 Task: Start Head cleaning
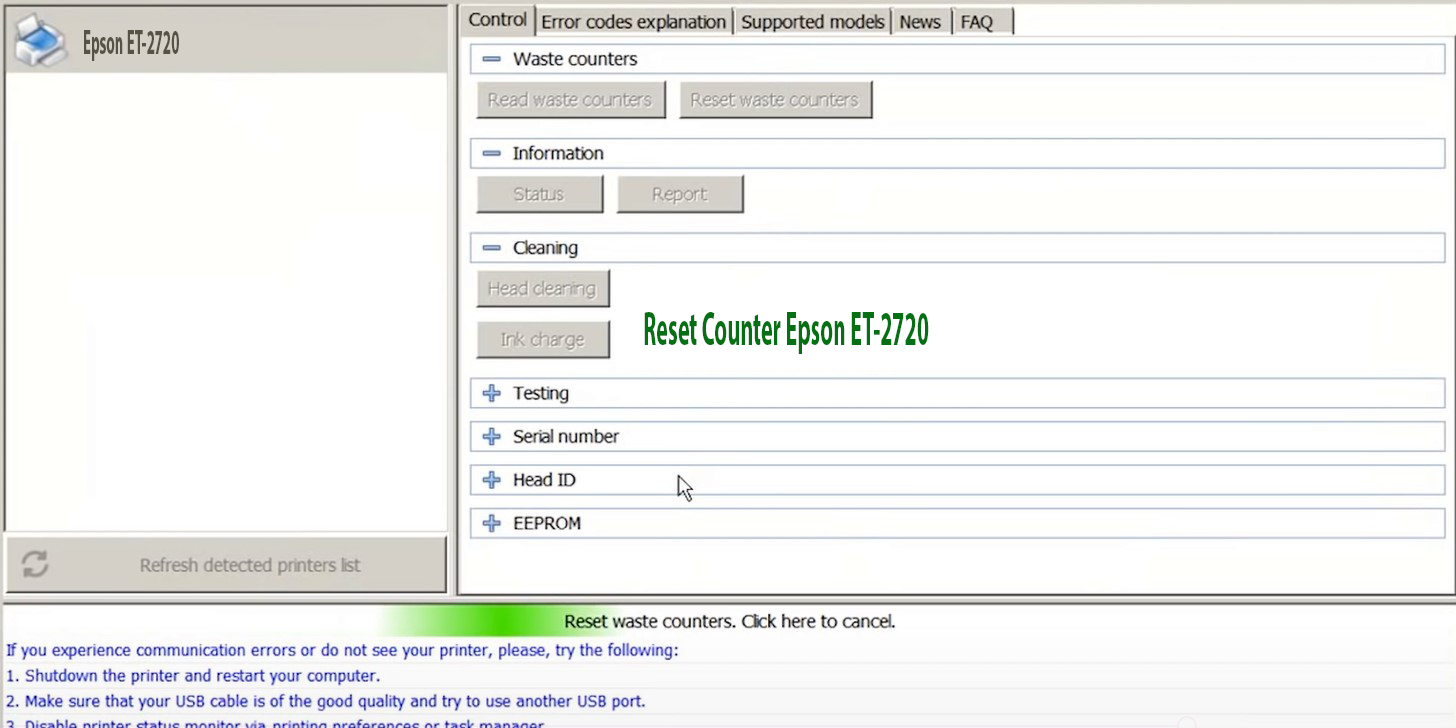(541, 288)
